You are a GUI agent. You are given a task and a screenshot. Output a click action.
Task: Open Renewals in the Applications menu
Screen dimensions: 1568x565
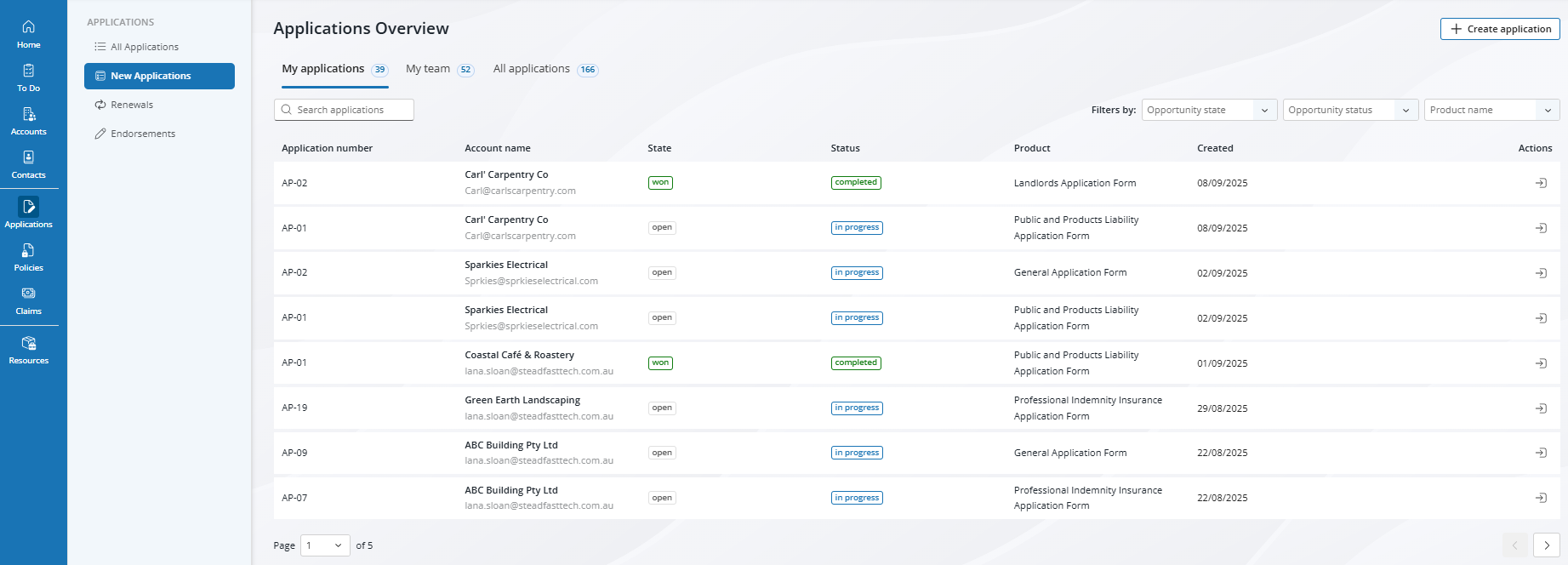pos(132,105)
